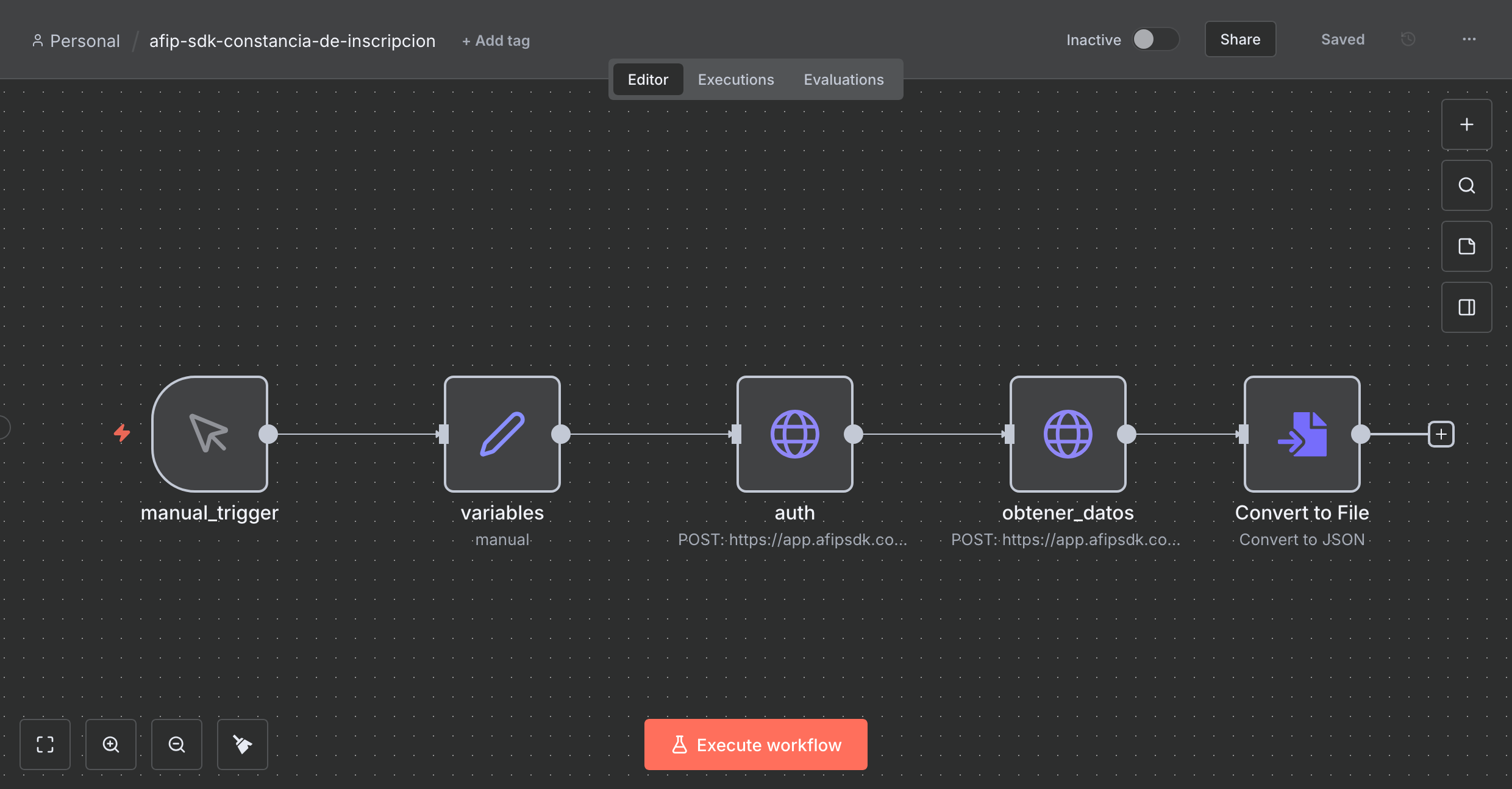The height and width of the screenshot is (789, 1512).
Task: Open add-node panel with plus button
Action: click(1466, 124)
